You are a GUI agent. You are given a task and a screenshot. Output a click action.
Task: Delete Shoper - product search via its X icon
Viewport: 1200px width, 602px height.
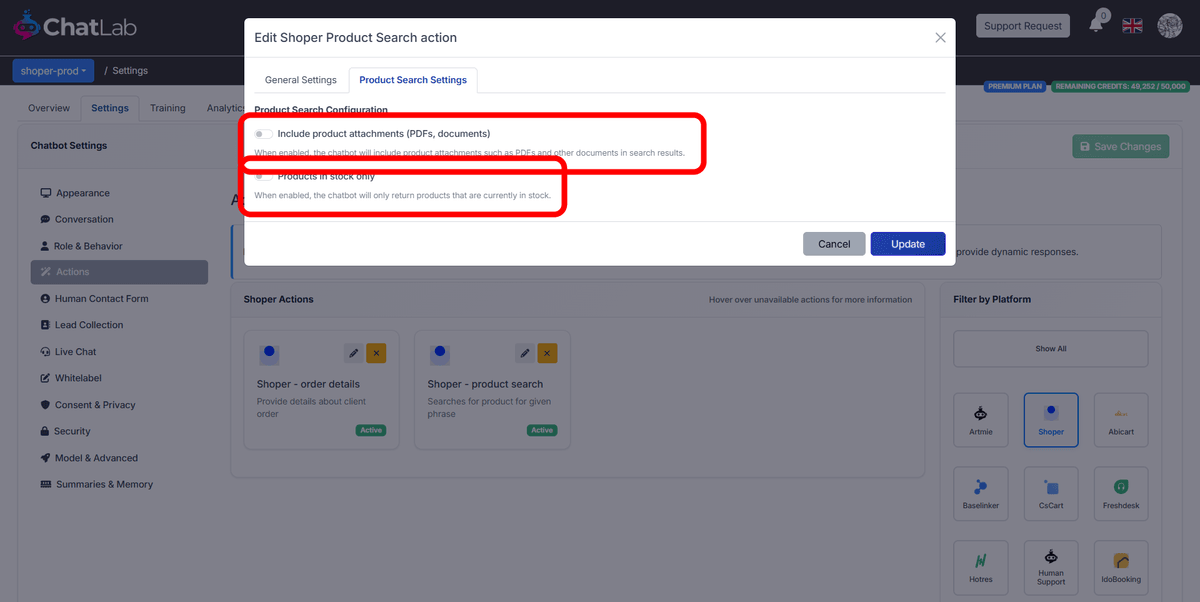point(547,353)
